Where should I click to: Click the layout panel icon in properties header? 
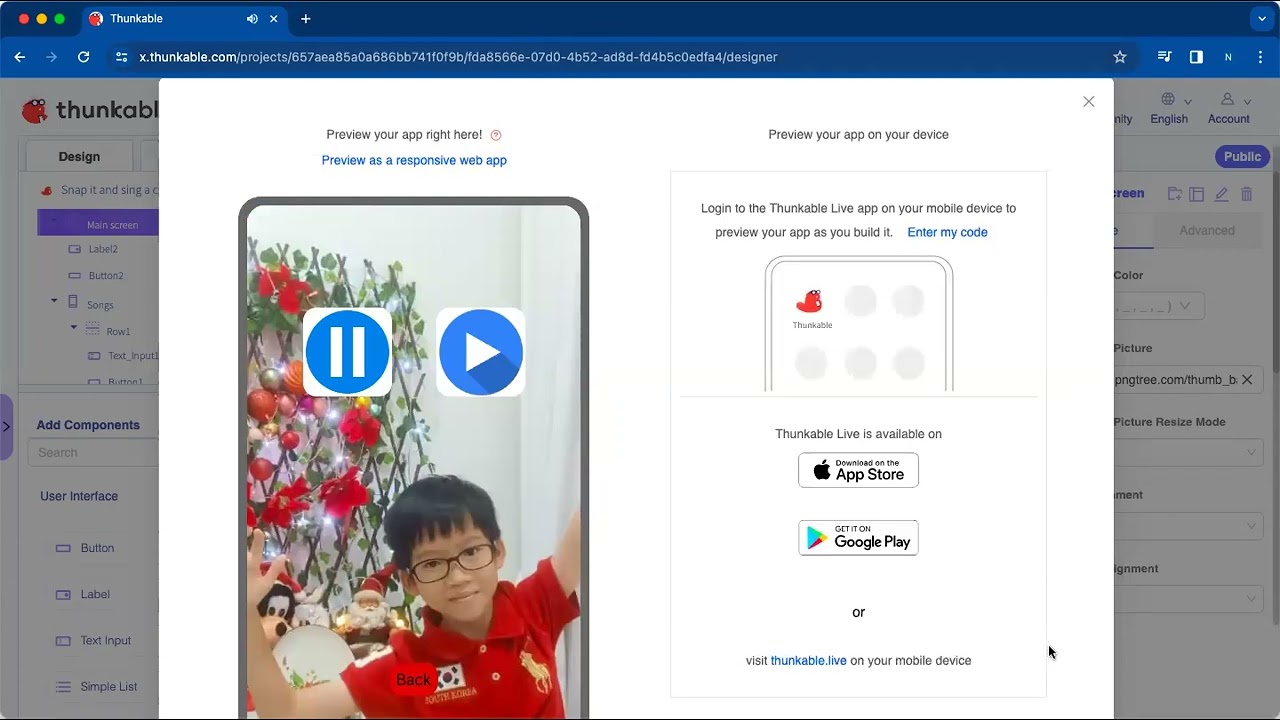pos(1197,194)
